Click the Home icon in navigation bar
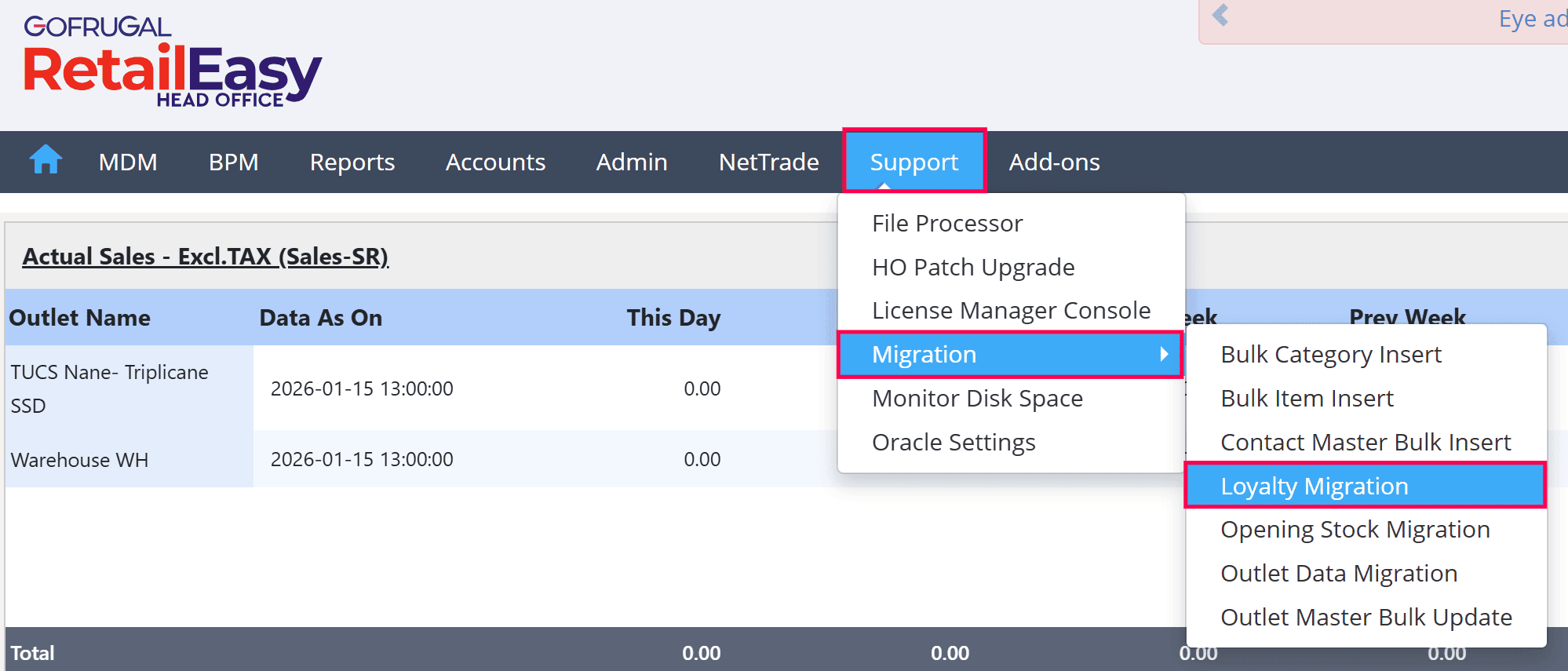1568x671 pixels. click(x=46, y=161)
